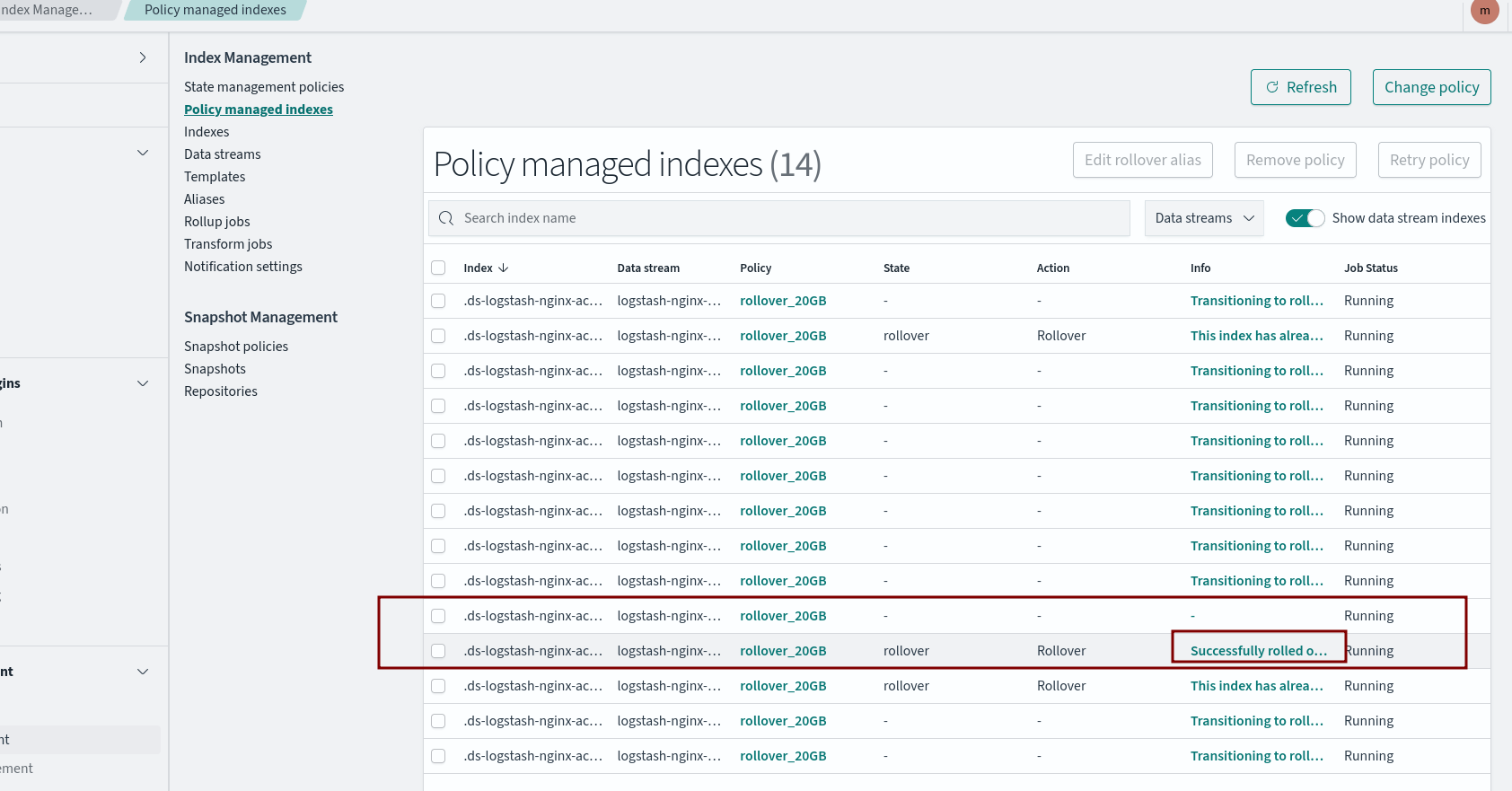Click the search magnifier icon
This screenshot has width=1512, height=791.
446,218
